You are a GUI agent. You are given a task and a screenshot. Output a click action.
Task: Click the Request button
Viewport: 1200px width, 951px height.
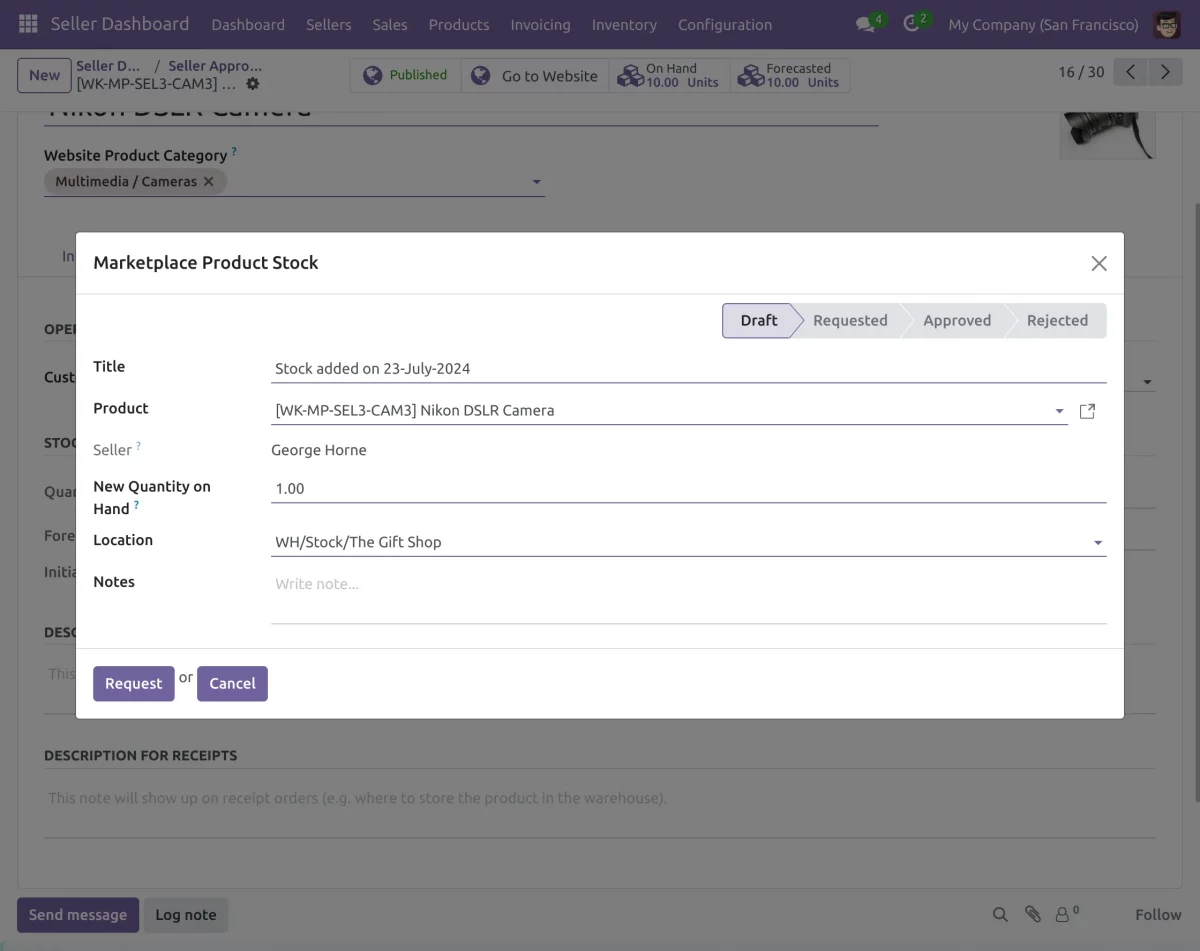(x=134, y=684)
